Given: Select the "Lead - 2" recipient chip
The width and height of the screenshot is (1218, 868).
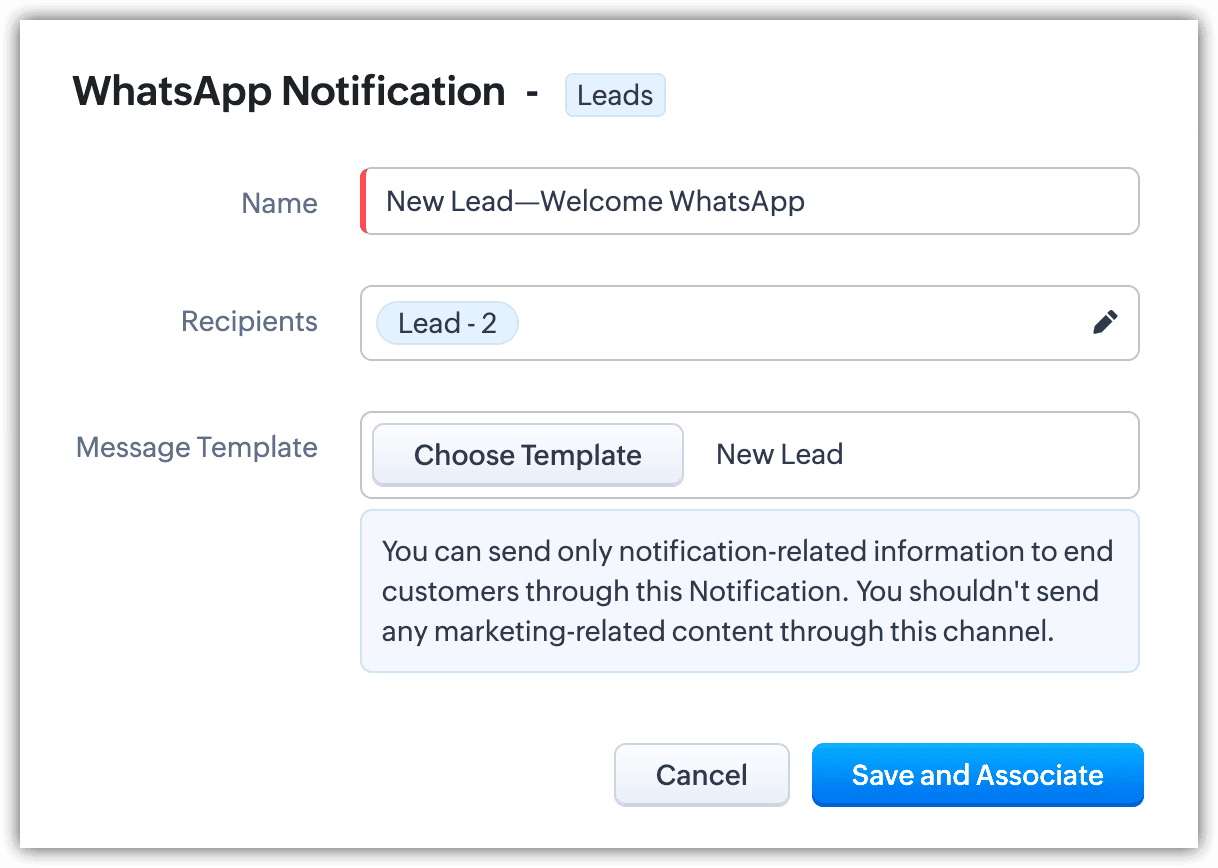Looking at the screenshot, I should 447,323.
